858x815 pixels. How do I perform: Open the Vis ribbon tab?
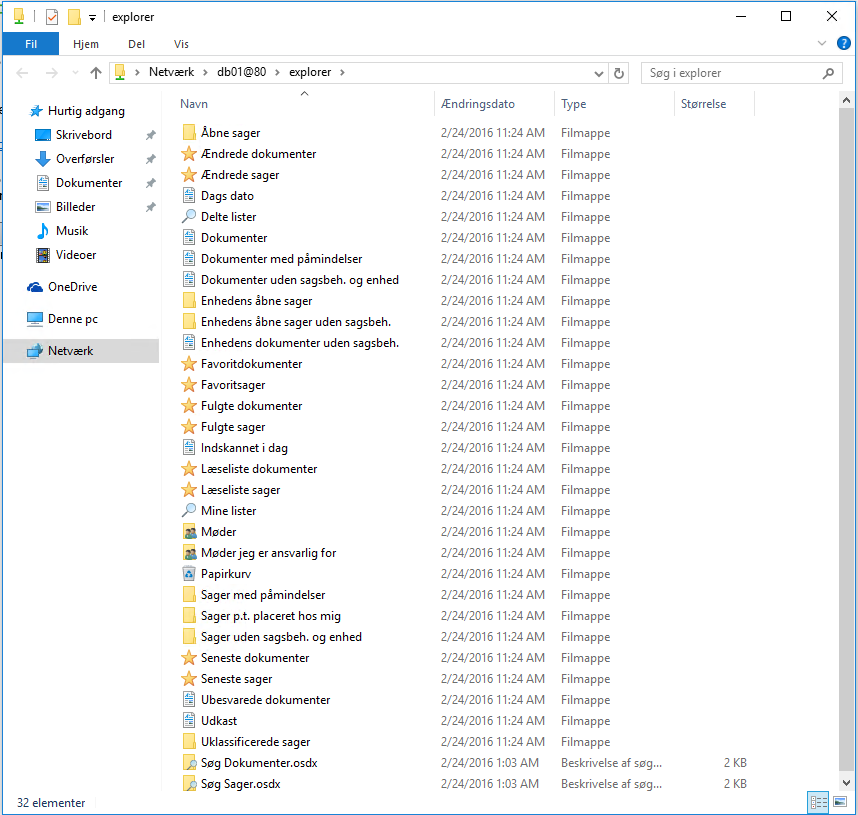pyautogui.click(x=181, y=44)
